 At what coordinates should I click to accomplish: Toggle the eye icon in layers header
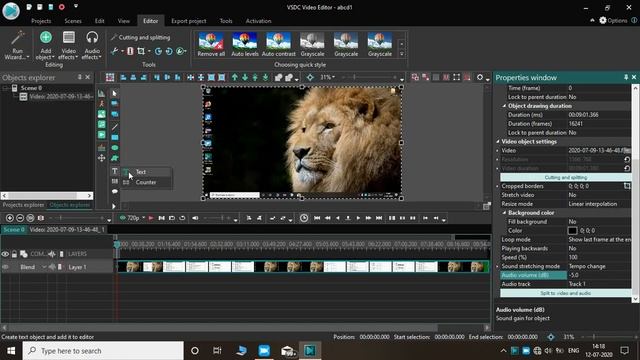coord(5,254)
